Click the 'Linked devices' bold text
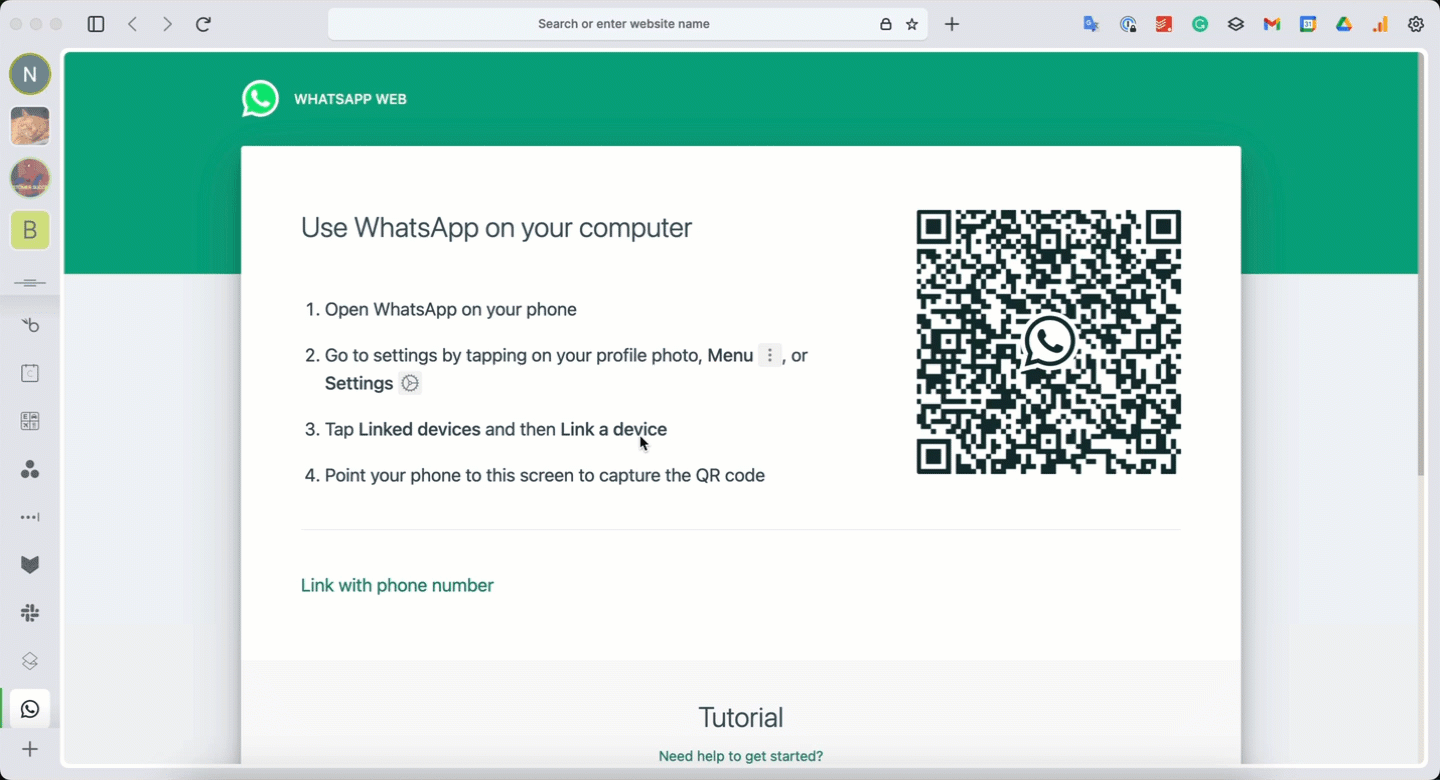Screen dimensions: 1440x780 pyautogui.click(x=419, y=429)
